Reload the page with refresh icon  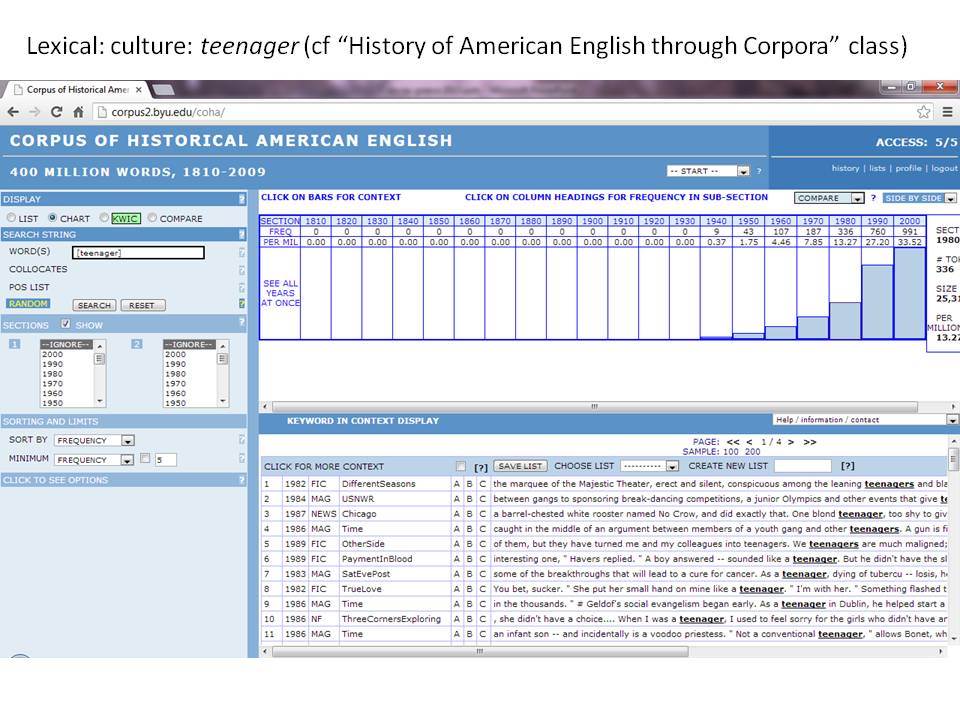pyautogui.click(x=56, y=112)
